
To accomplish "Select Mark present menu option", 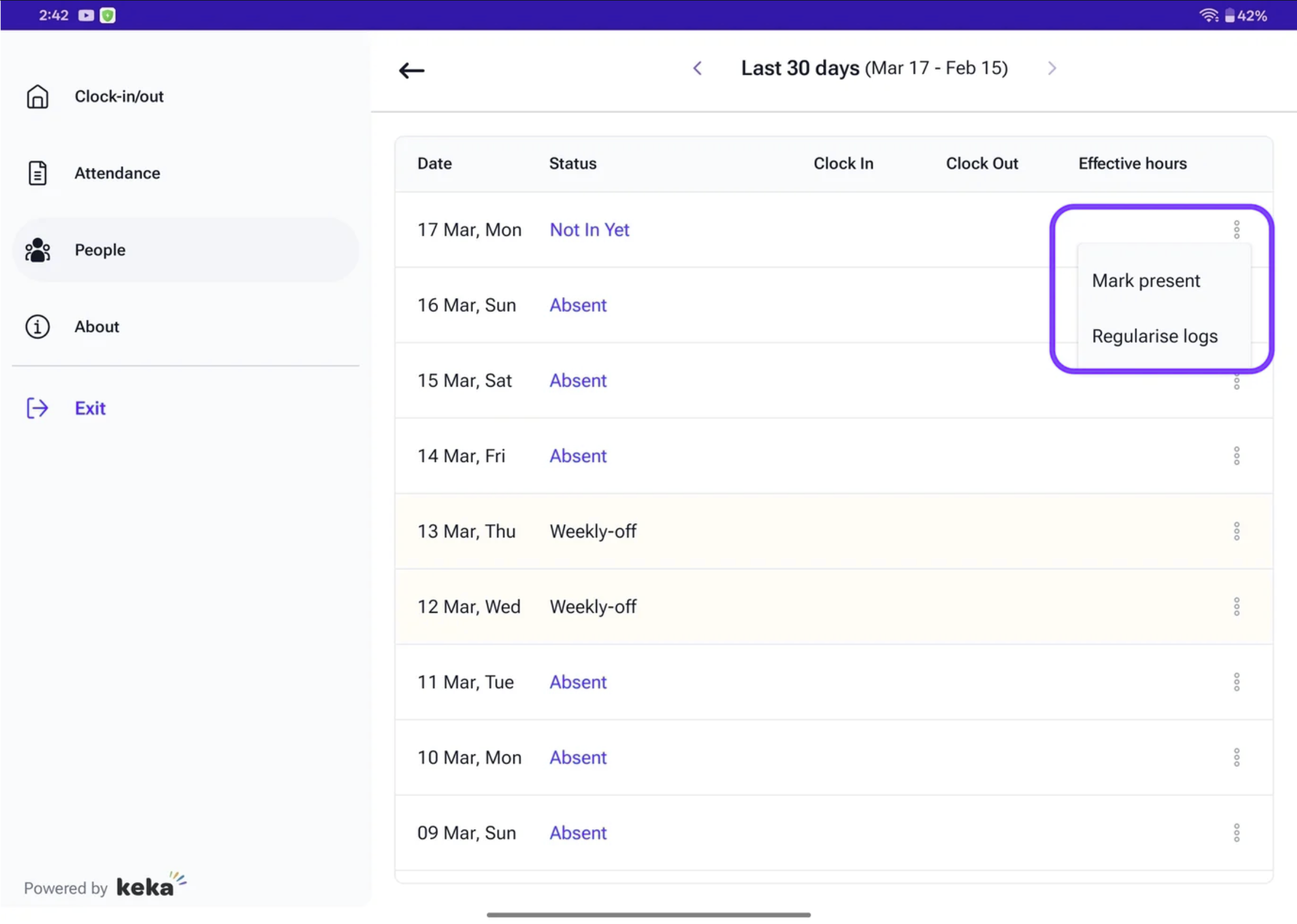I will (x=1146, y=280).
